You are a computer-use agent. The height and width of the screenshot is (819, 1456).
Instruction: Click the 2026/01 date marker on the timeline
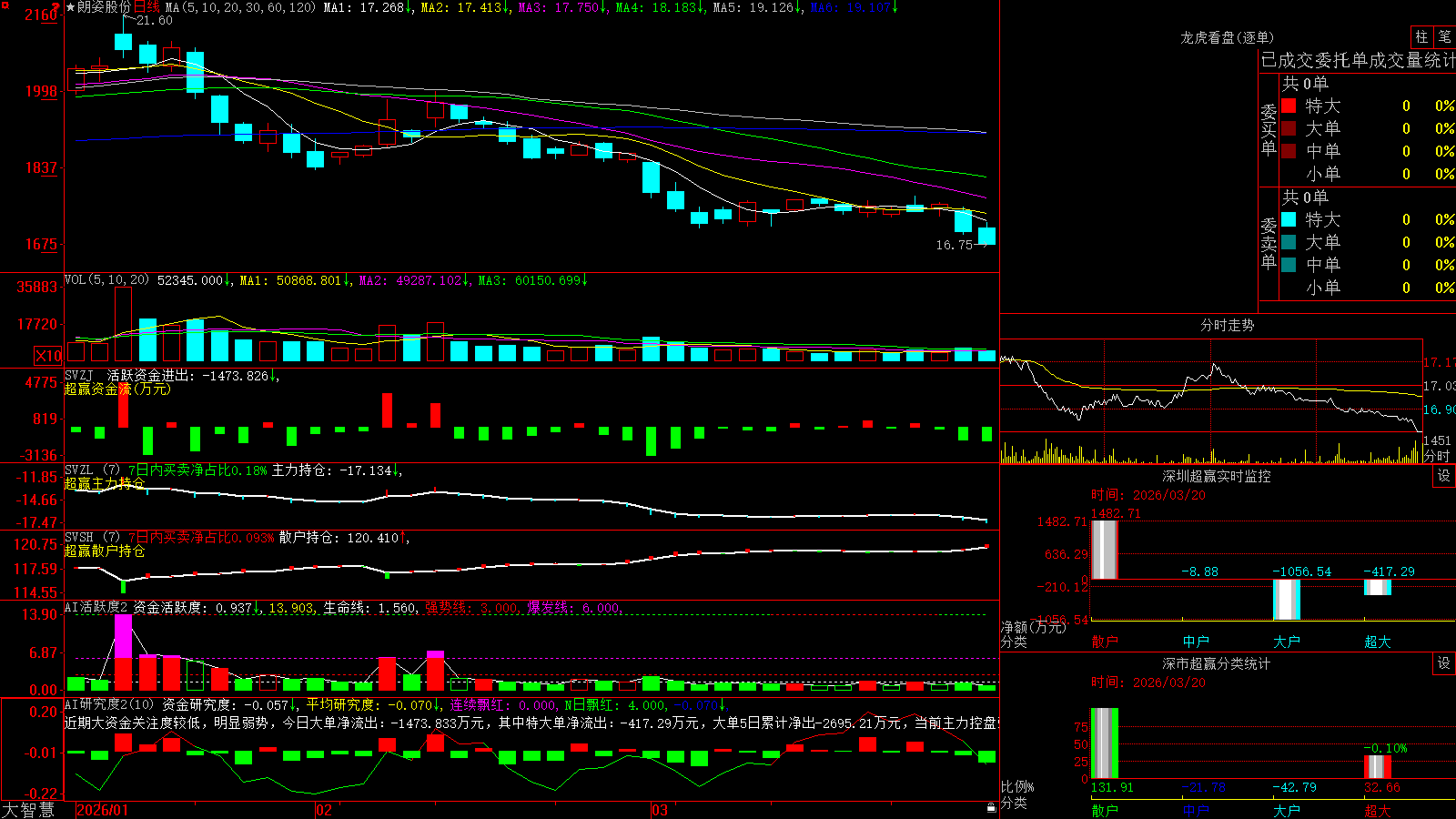(x=103, y=810)
